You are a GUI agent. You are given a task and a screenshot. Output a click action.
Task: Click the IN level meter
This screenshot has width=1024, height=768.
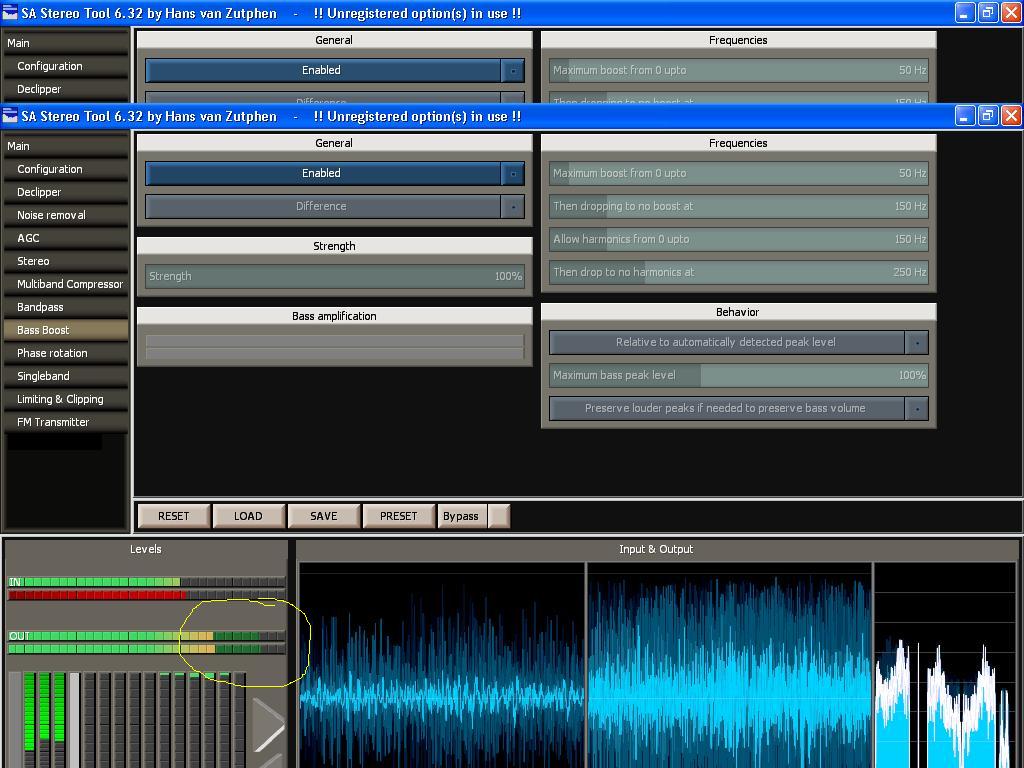(x=146, y=588)
